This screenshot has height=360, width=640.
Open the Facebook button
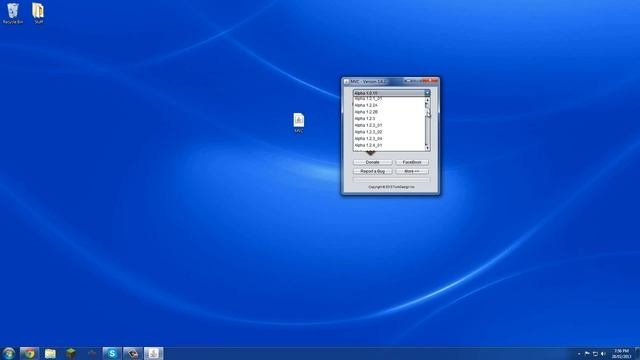coord(412,162)
